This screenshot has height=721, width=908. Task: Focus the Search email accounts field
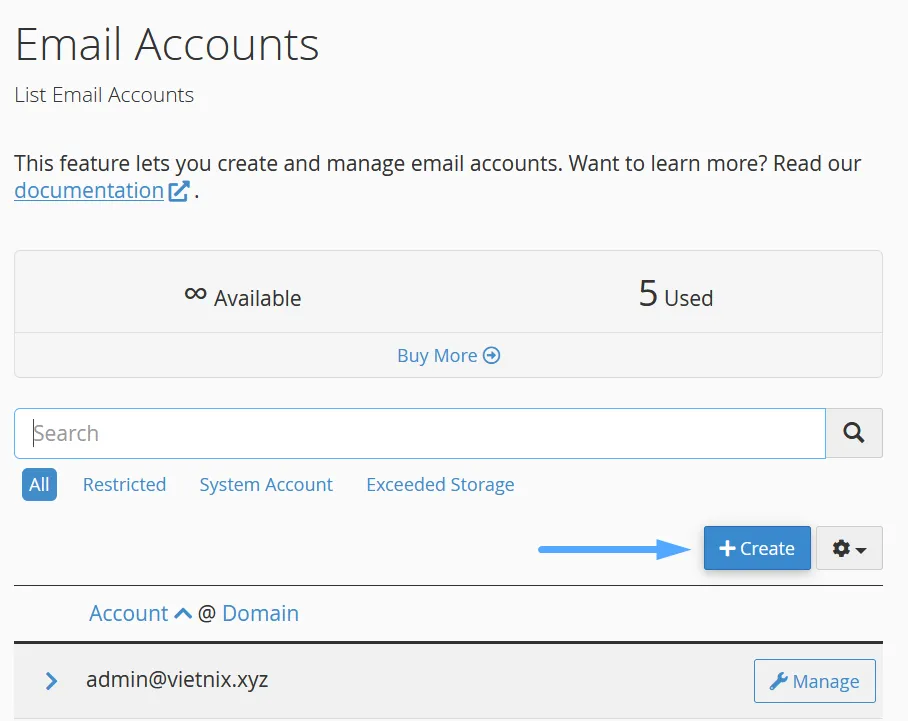pos(420,433)
